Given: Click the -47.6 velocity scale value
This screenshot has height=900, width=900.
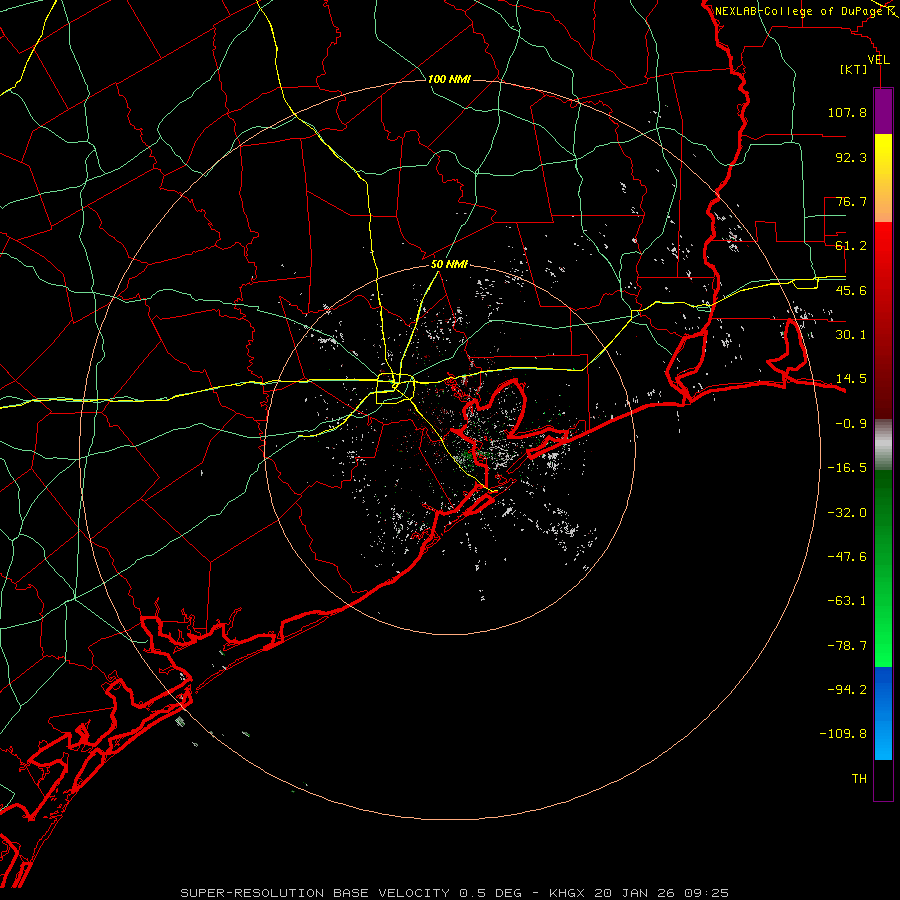Looking at the screenshot, I should pos(847,557).
